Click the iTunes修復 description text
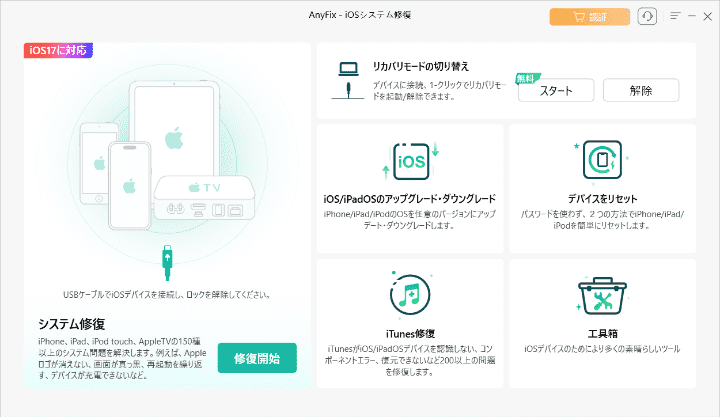 point(410,361)
